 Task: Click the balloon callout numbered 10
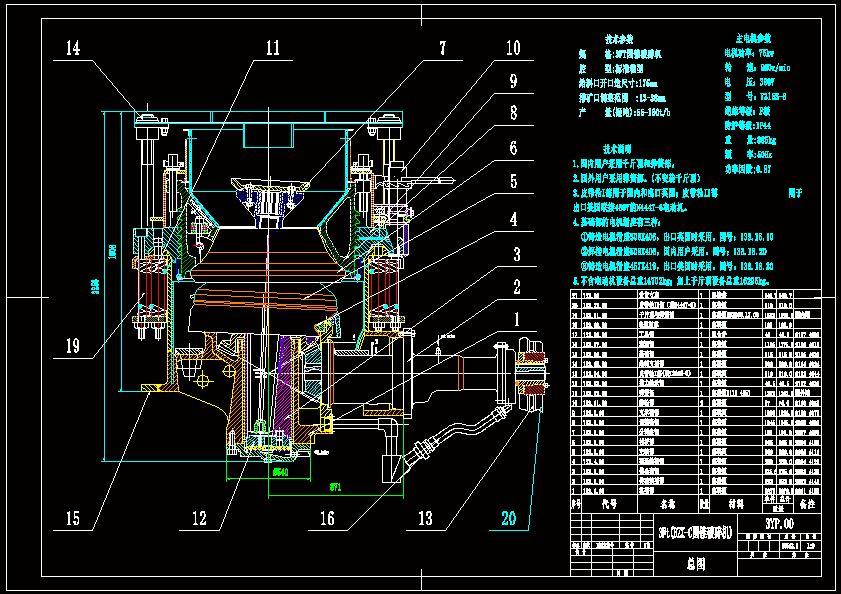pyautogui.click(x=513, y=45)
